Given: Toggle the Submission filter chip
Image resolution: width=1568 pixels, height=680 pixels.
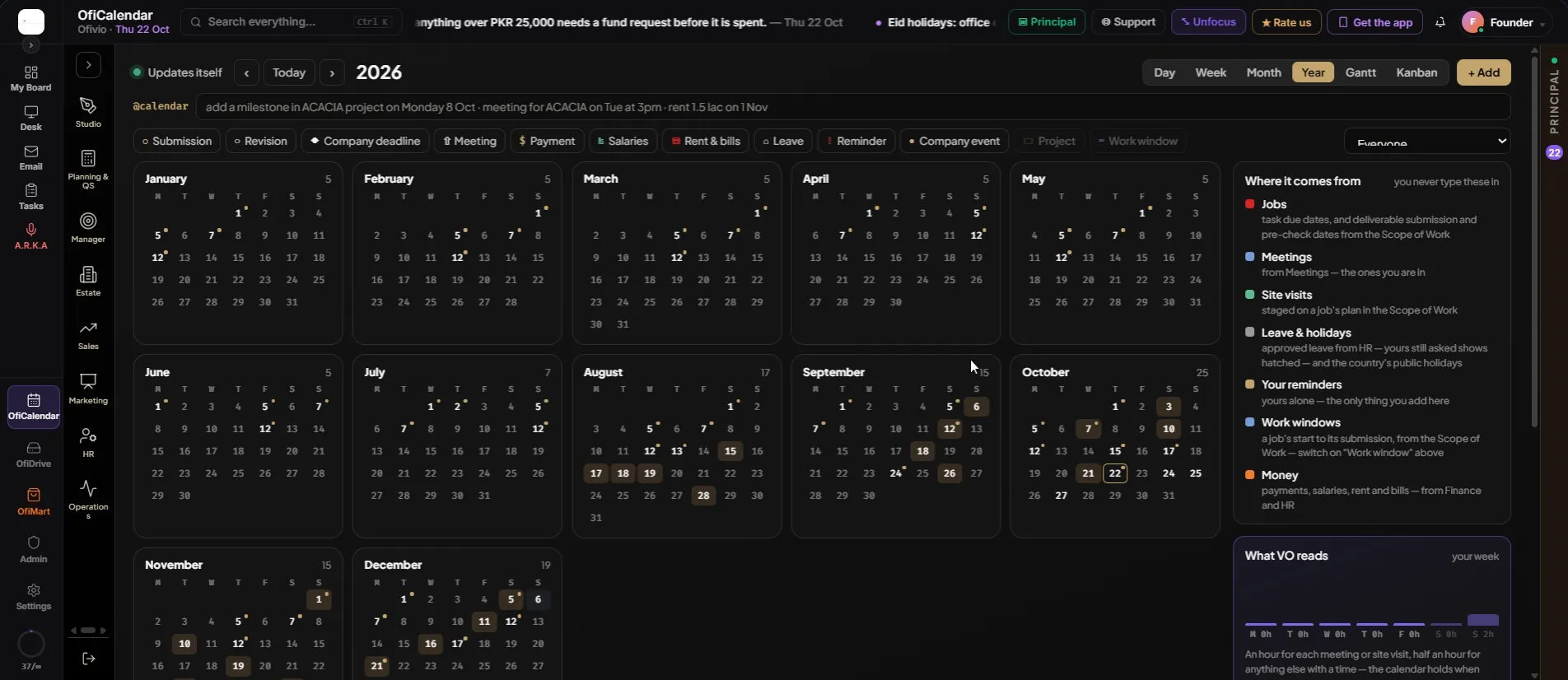Looking at the screenshot, I should point(177,141).
